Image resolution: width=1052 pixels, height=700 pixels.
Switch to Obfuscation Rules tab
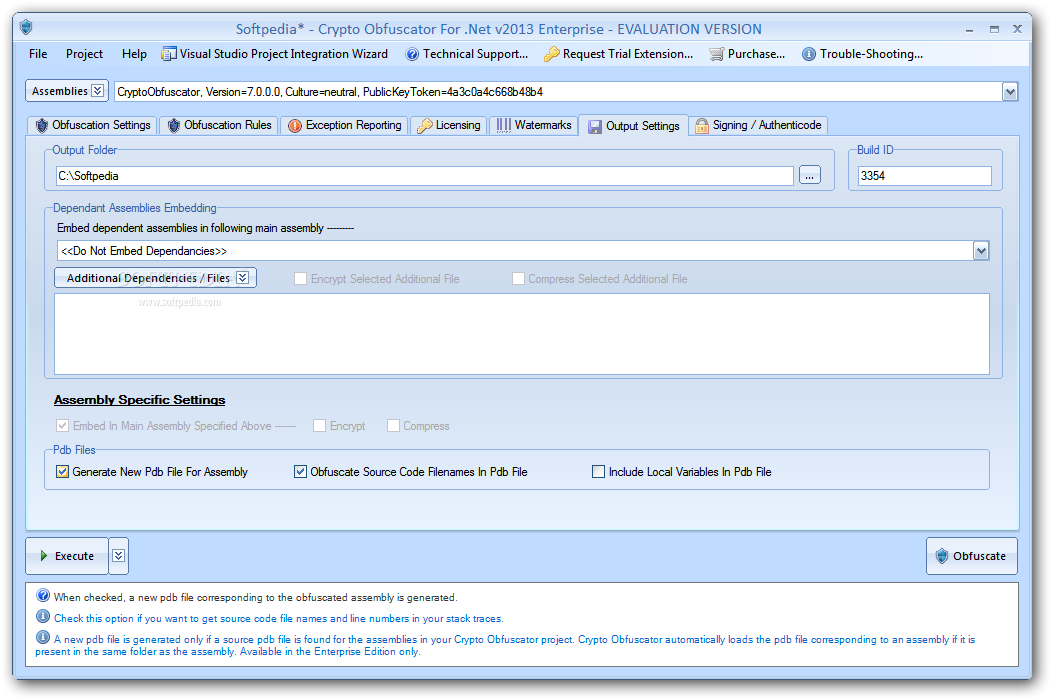click(x=219, y=126)
